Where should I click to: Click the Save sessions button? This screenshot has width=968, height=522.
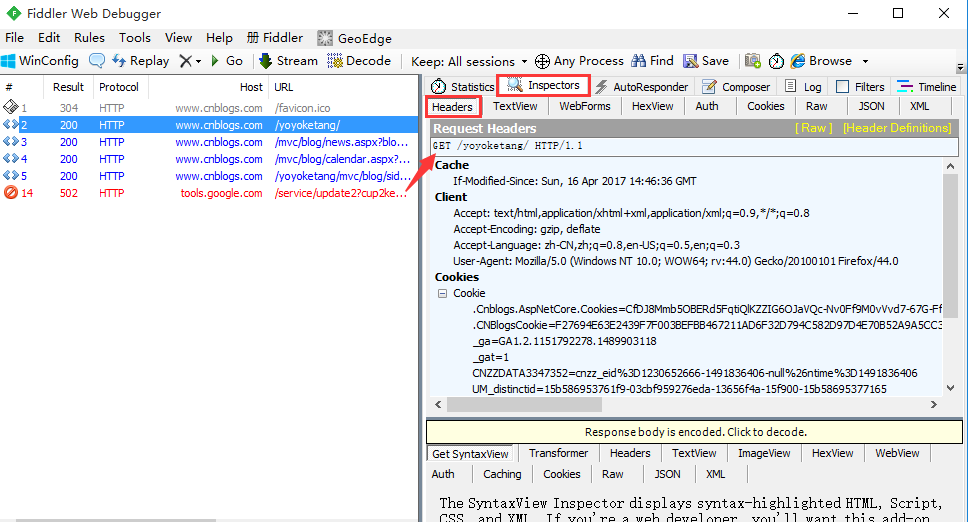click(x=706, y=60)
